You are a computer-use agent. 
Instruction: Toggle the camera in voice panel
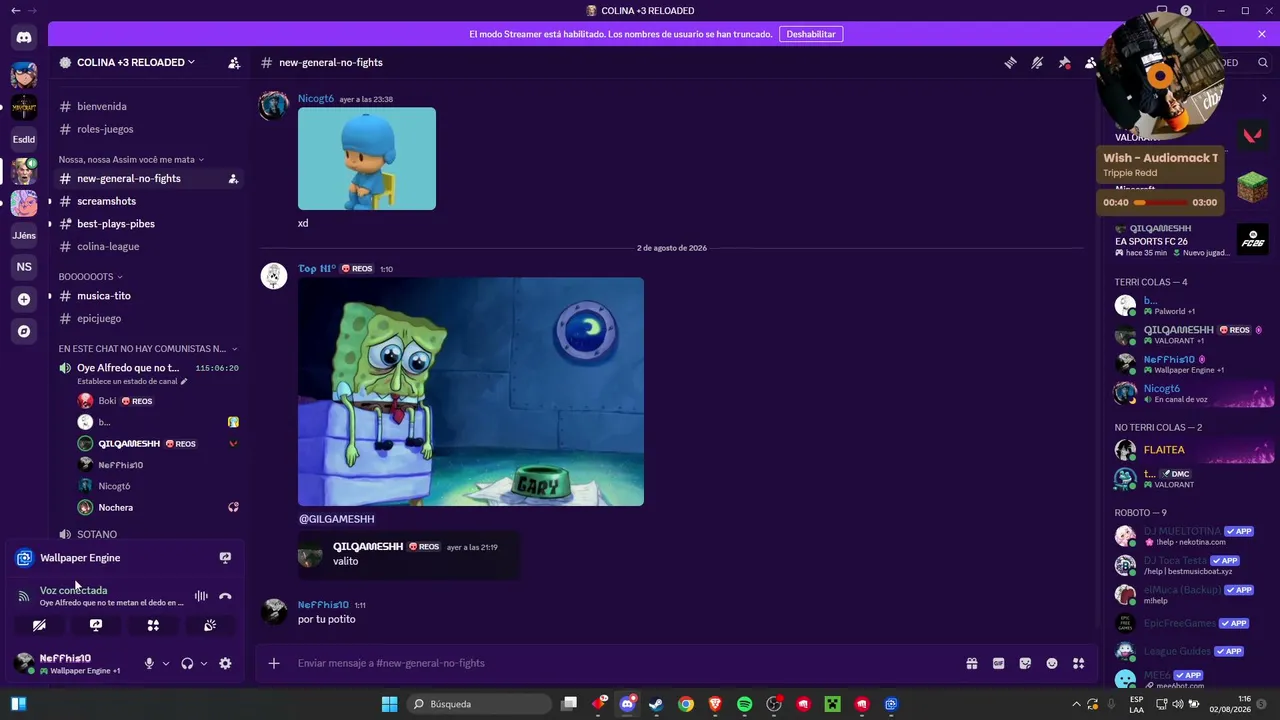39,625
